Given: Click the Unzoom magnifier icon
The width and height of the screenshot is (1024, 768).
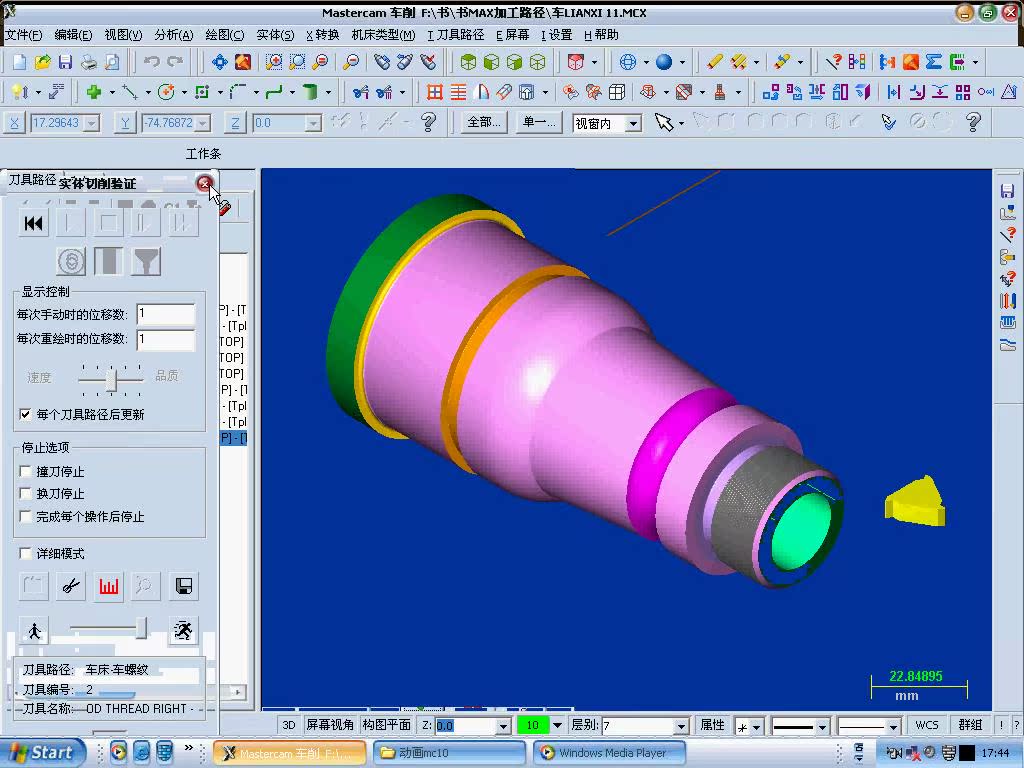Looking at the screenshot, I should coord(351,62).
